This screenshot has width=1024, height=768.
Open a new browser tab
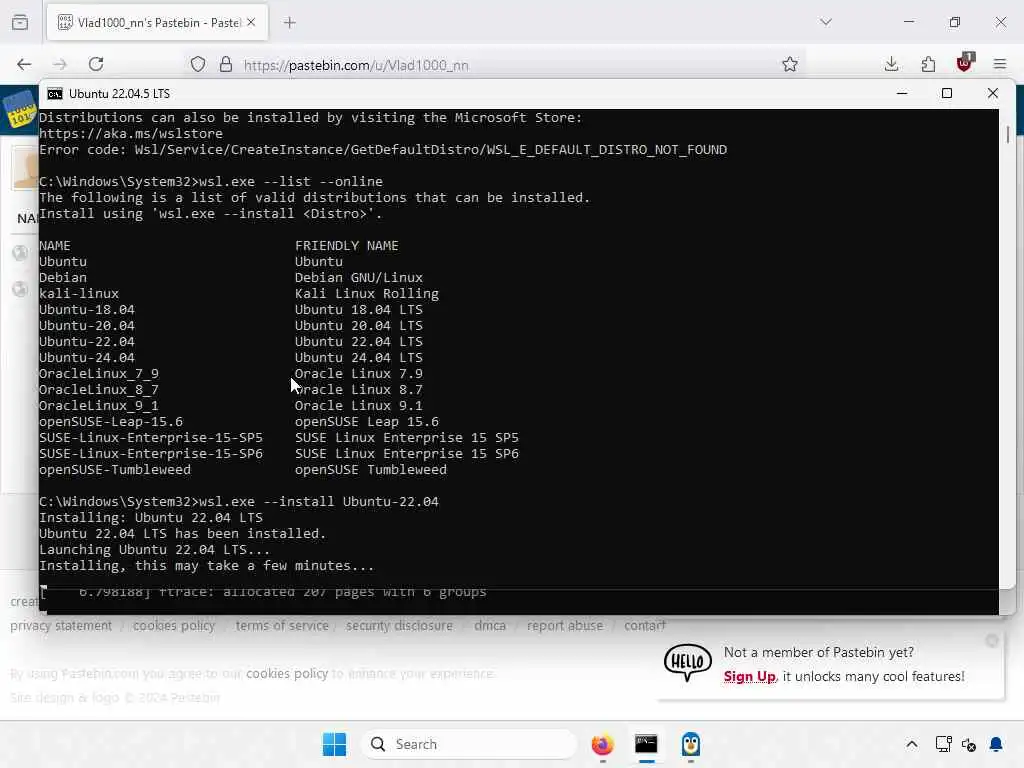click(290, 22)
